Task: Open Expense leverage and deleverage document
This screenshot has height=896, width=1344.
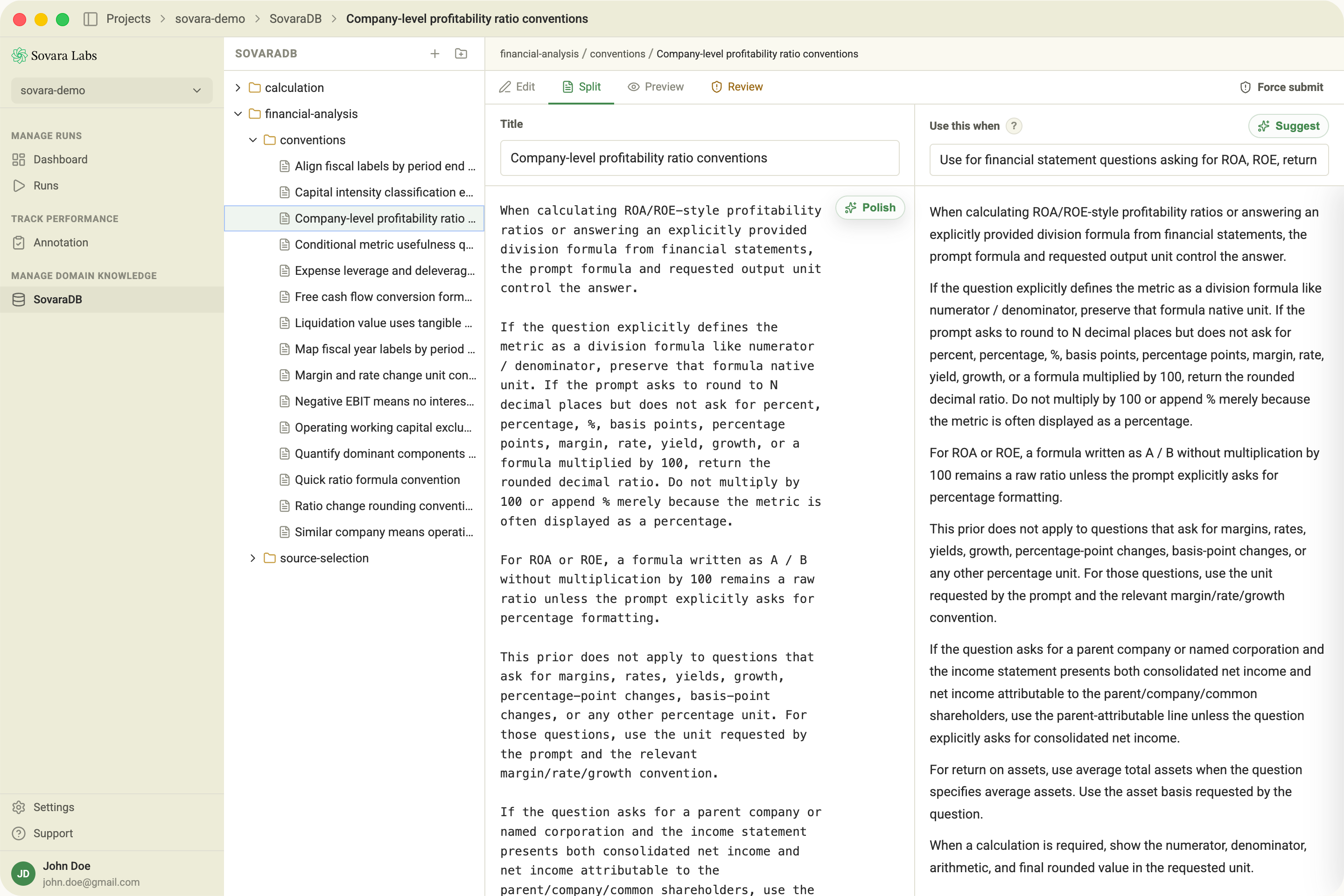Action: (x=354, y=271)
